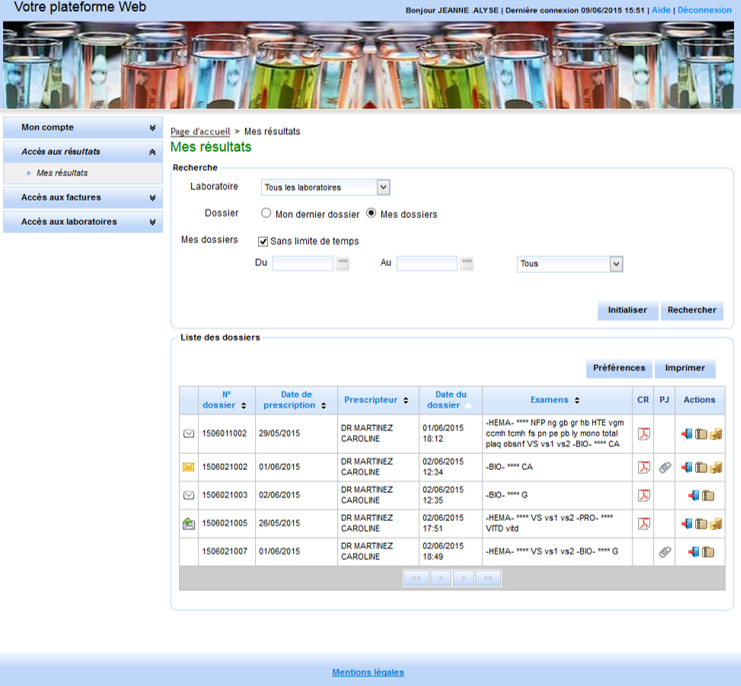Click the 'Mentions légales' footer link
741x686 pixels.
pyautogui.click(x=368, y=672)
